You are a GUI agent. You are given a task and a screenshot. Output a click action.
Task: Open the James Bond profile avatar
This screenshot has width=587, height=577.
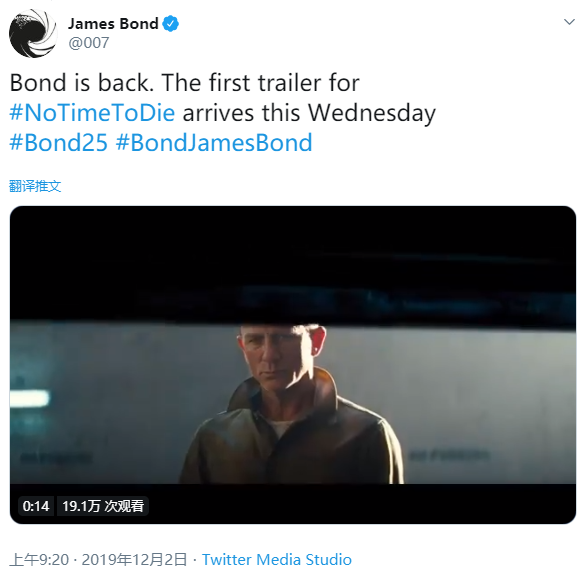pyautogui.click(x=33, y=33)
